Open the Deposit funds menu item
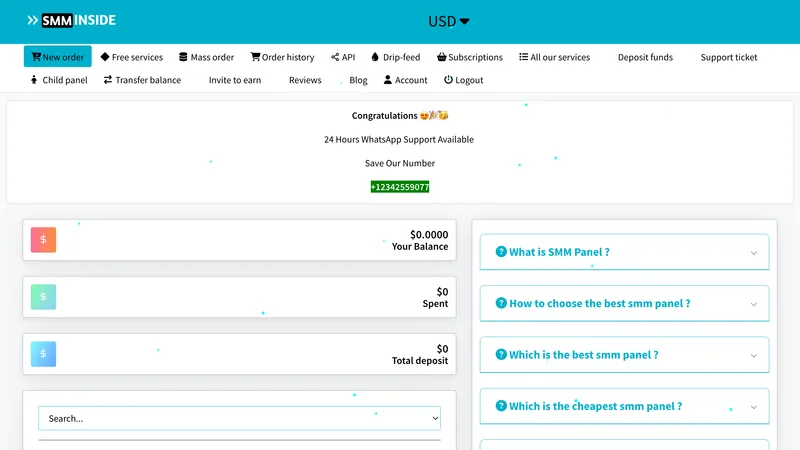The width and height of the screenshot is (800, 450). coord(644,57)
